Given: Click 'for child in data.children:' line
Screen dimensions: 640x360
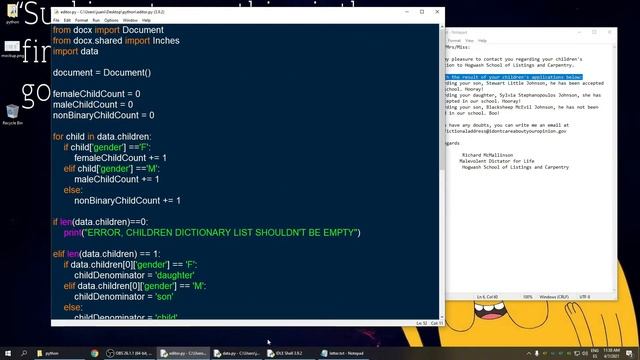Looking at the screenshot, I should click(x=102, y=136).
